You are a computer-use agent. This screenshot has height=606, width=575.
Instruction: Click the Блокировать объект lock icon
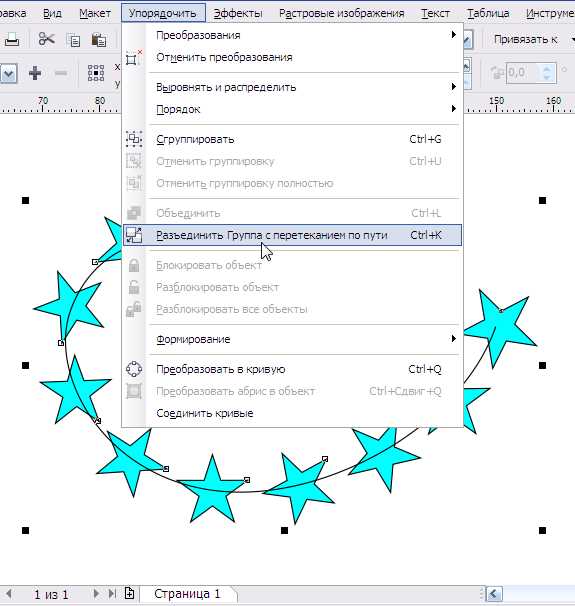click(x=134, y=265)
